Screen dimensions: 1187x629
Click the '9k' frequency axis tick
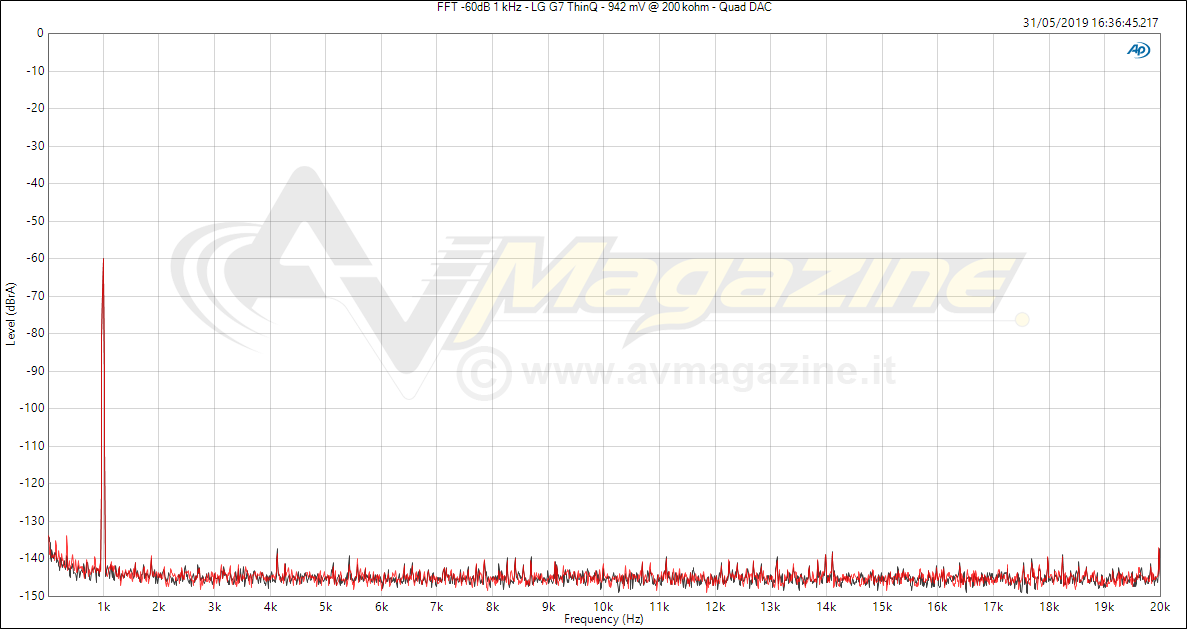pyautogui.click(x=548, y=607)
